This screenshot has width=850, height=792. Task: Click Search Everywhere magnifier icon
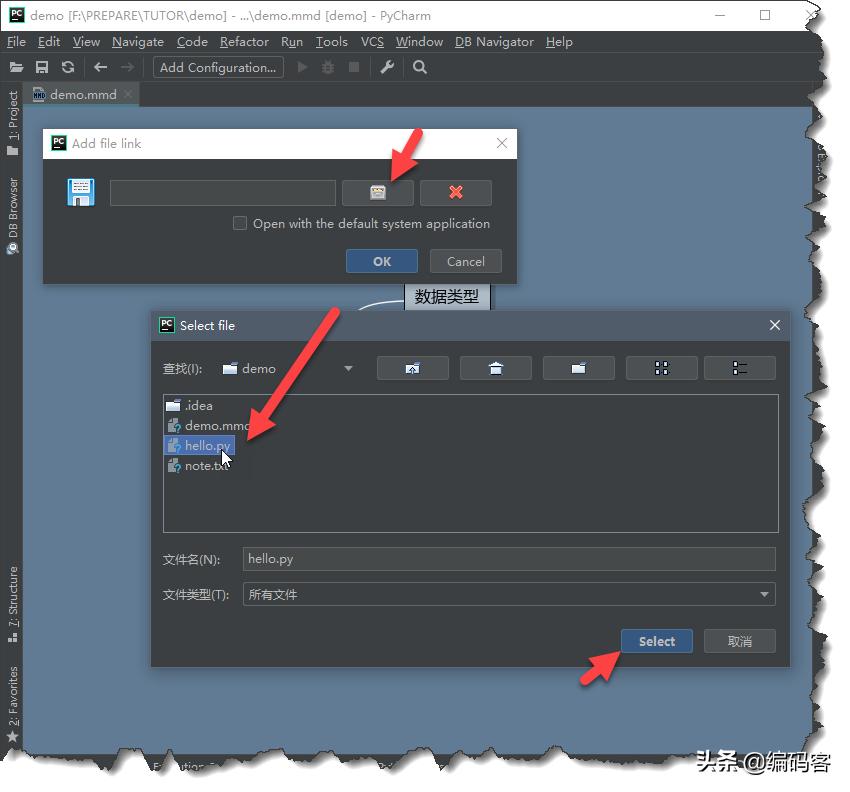point(420,67)
